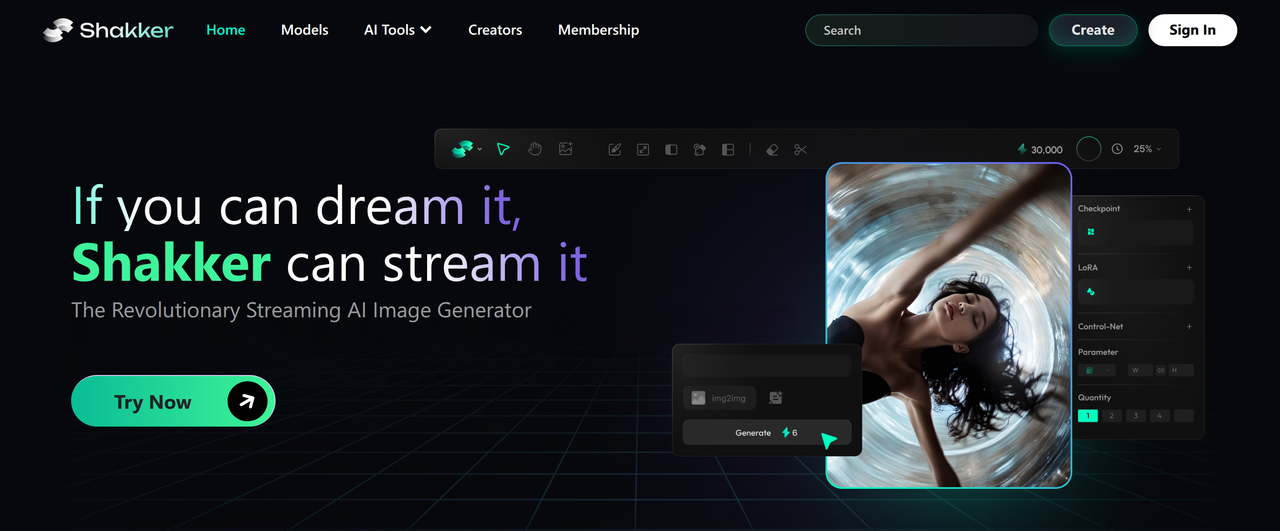
Task: Click the Sign In button
Action: (x=1193, y=30)
